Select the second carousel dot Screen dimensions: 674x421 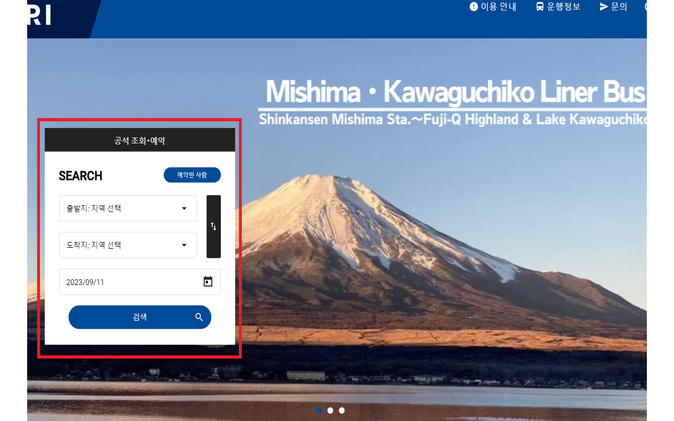330,411
